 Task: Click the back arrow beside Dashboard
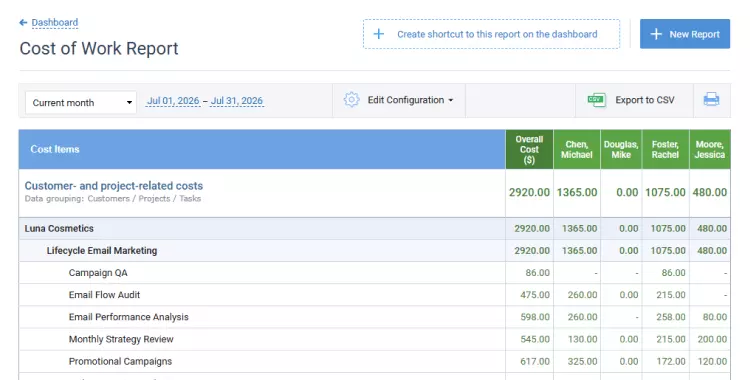tap(23, 22)
